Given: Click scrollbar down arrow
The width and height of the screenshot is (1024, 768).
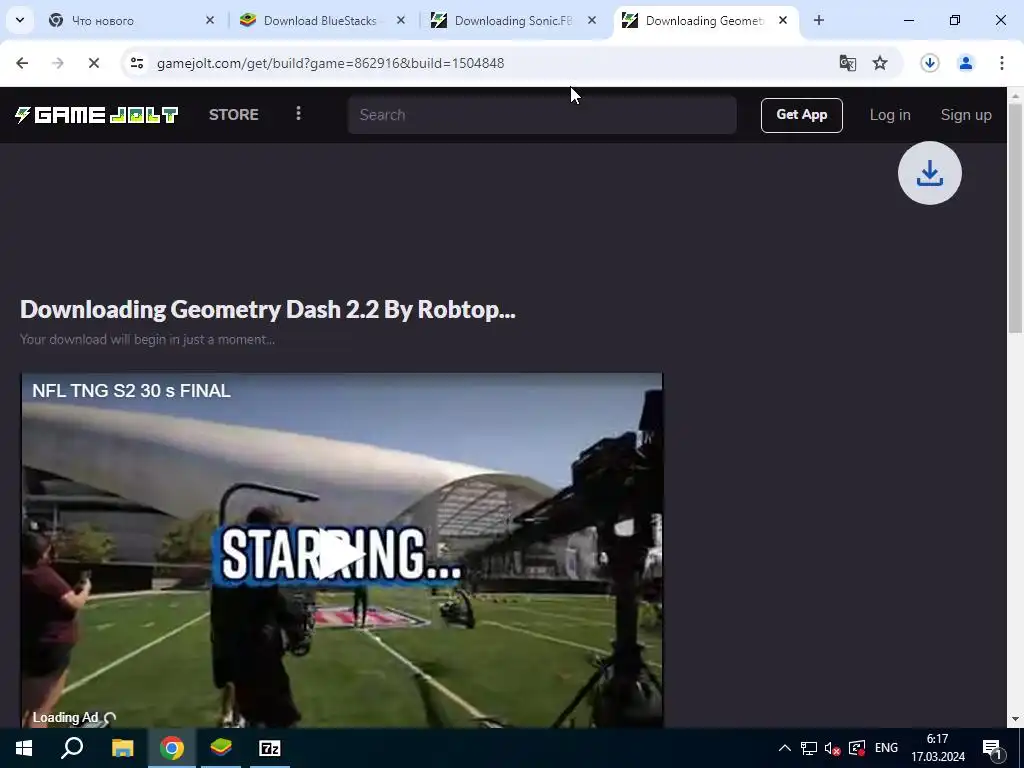Looking at the screenshot, I should click(x=1015, y=719).
